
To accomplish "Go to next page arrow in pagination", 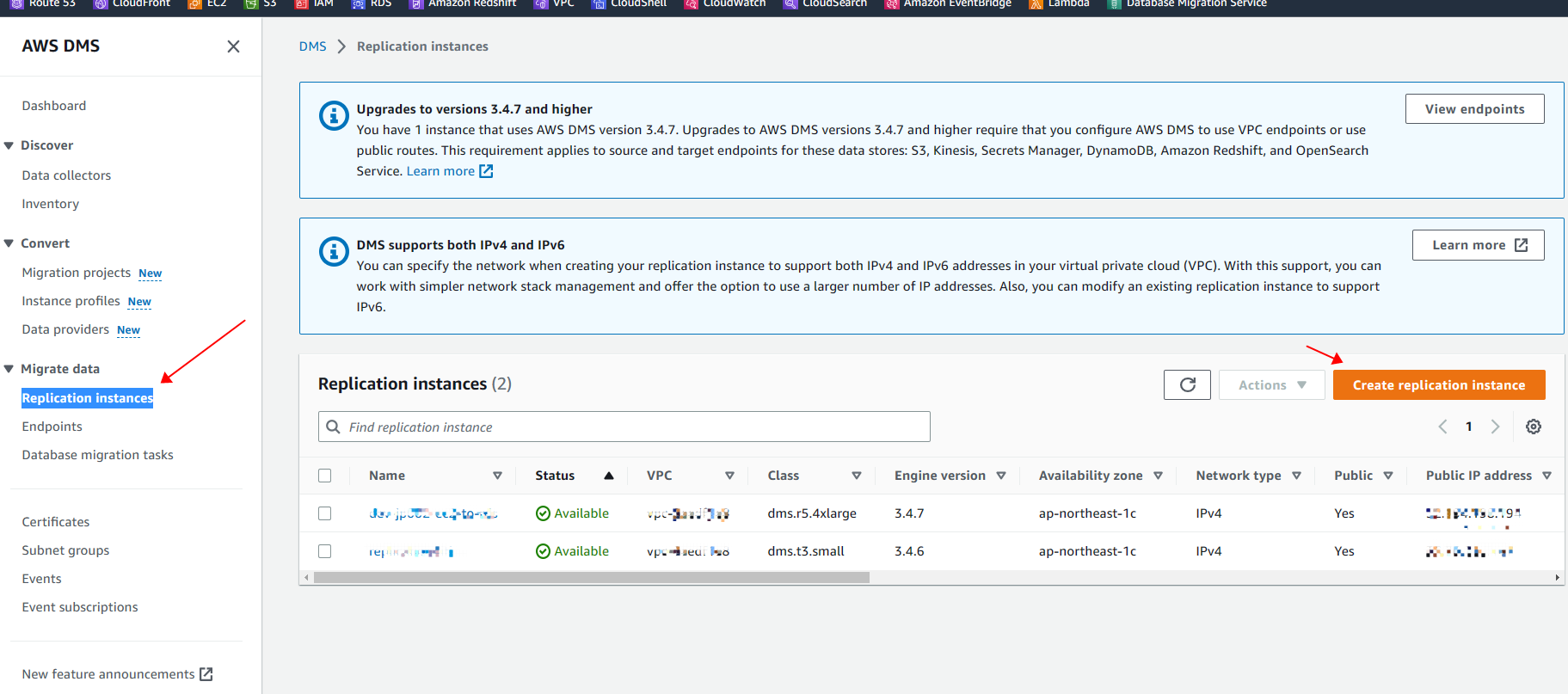I will [1495, 427].
